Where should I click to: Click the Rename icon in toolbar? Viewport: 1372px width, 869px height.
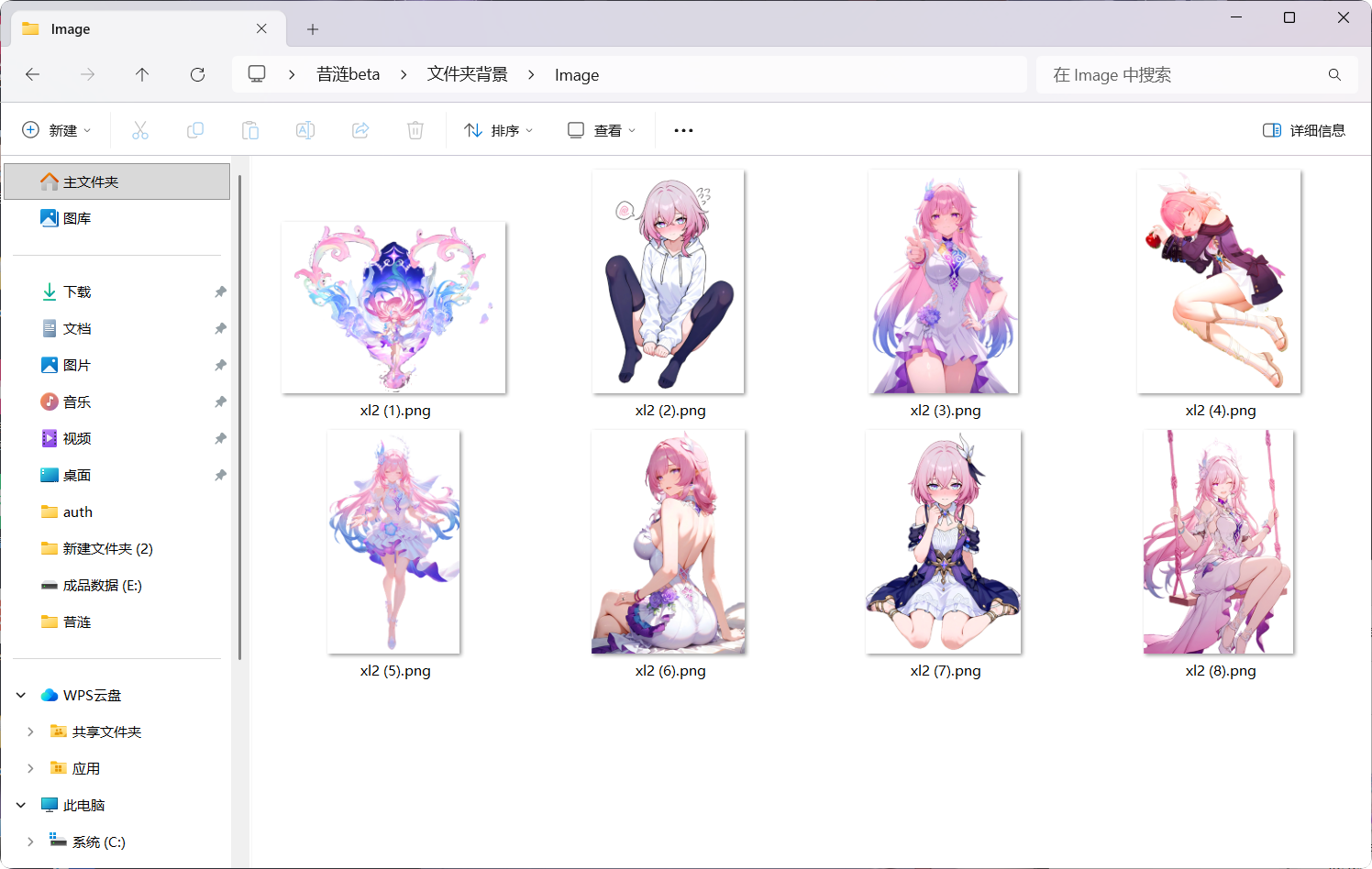pyautogui.click(x=305, y=130)
